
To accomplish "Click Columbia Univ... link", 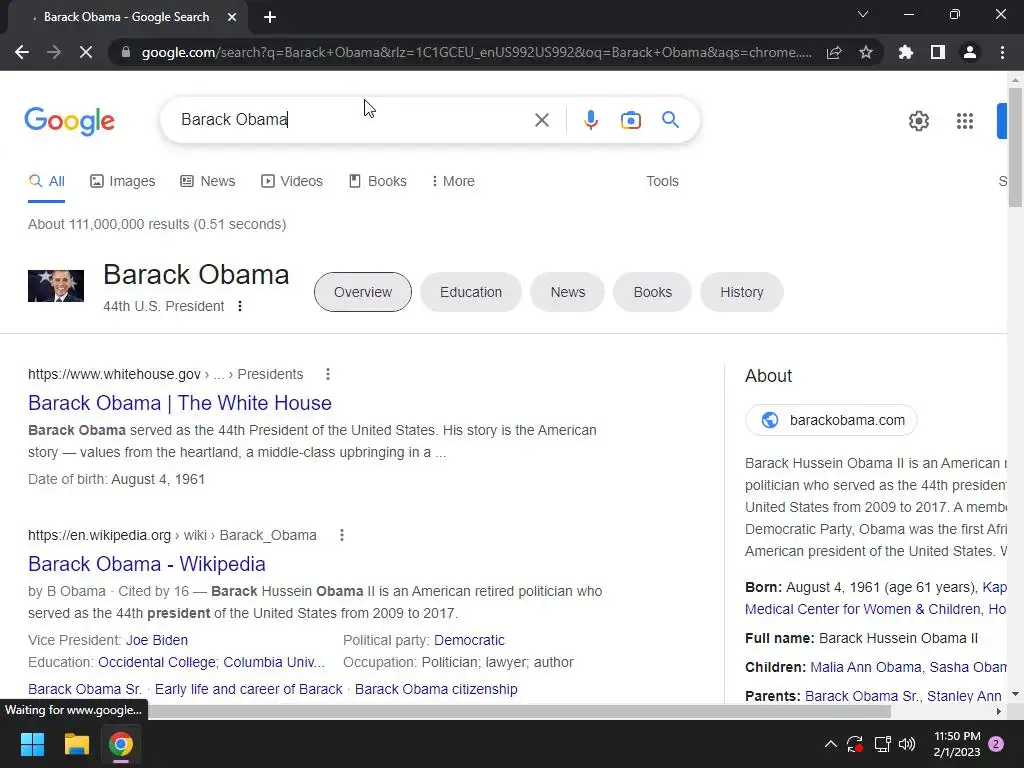I will (x=274, y=663).
